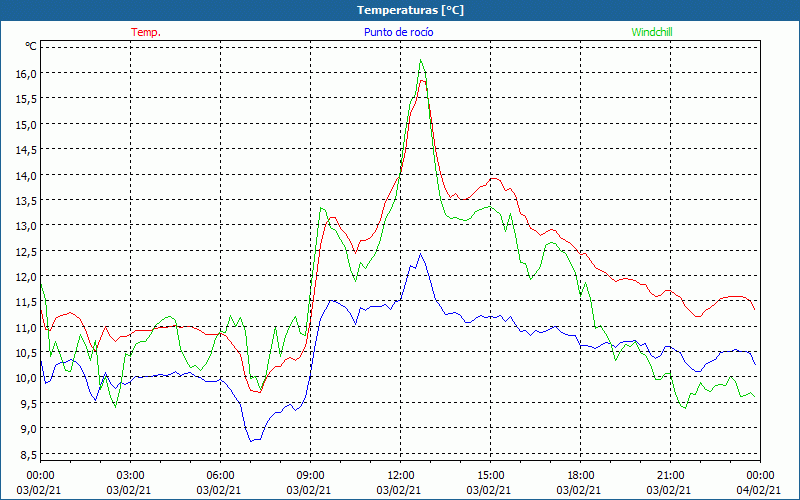800x500 pixels.
Task: Click the 11,0 y-axis value
Action: (26, 327)
